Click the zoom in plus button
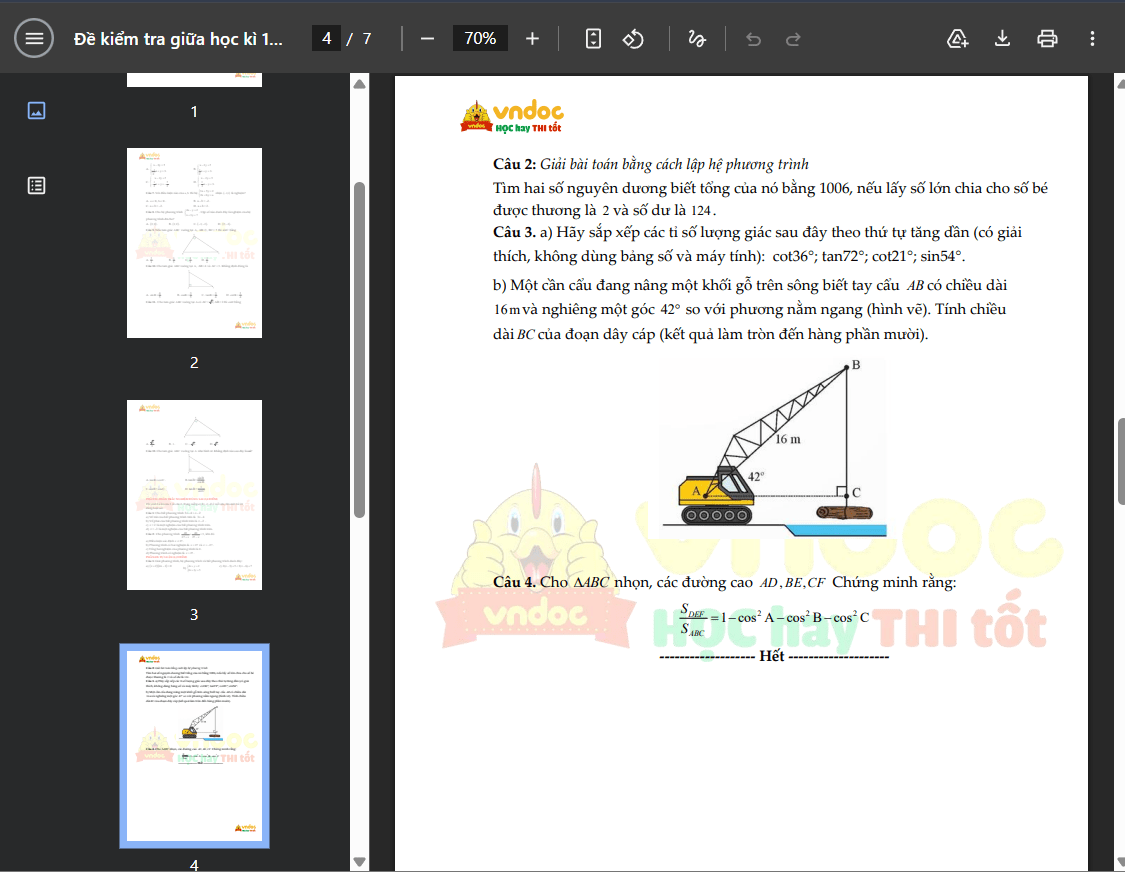Image resolution: width=1125 pixels, height=872 pixels. click(532, 38)
